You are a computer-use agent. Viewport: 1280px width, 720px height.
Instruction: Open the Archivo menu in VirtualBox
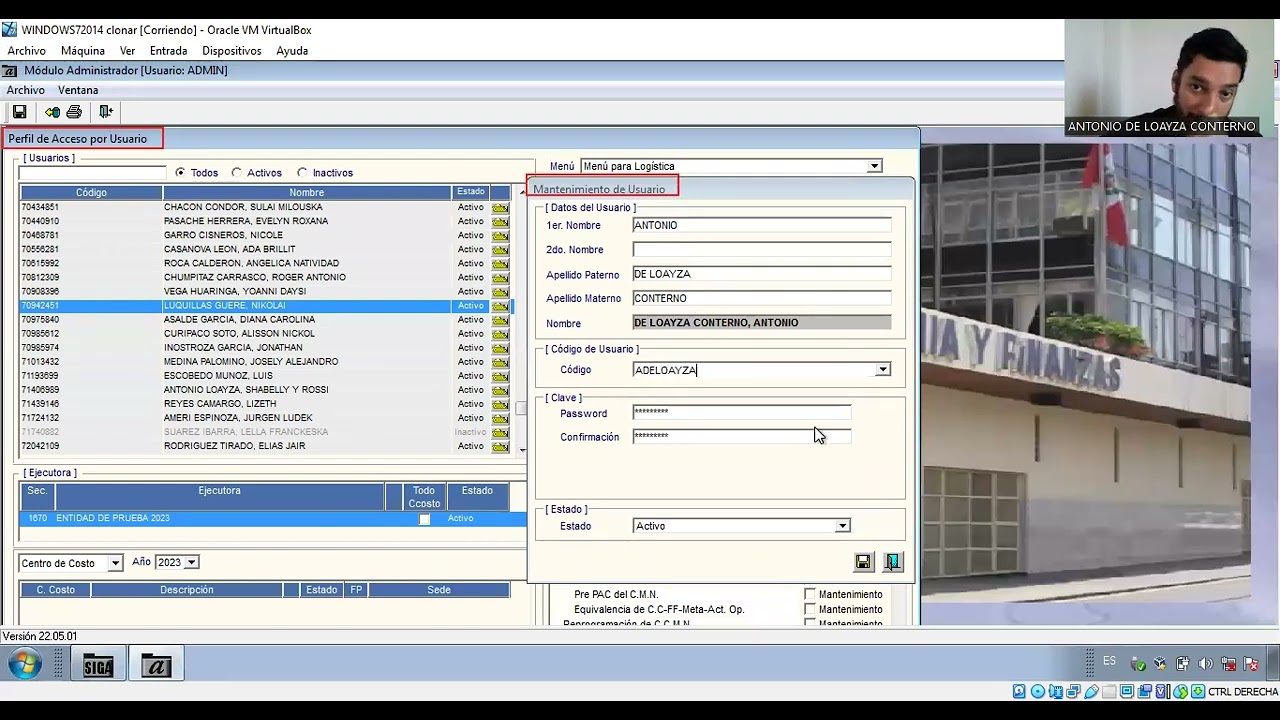[26, 50]
